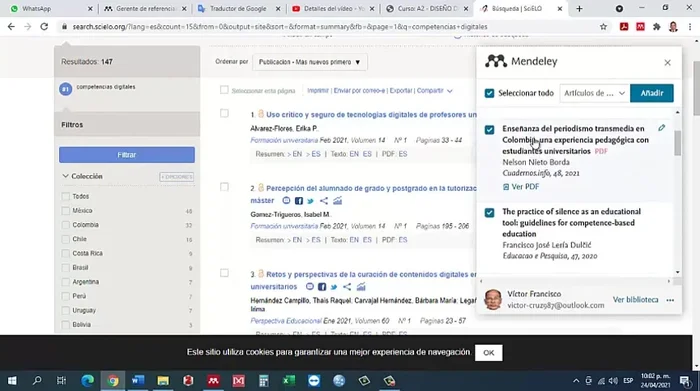Viewport: 700px width, 391px height.
Task: Check the Chile collection filter
Action: pyautogui.click(x=66, y=239)
